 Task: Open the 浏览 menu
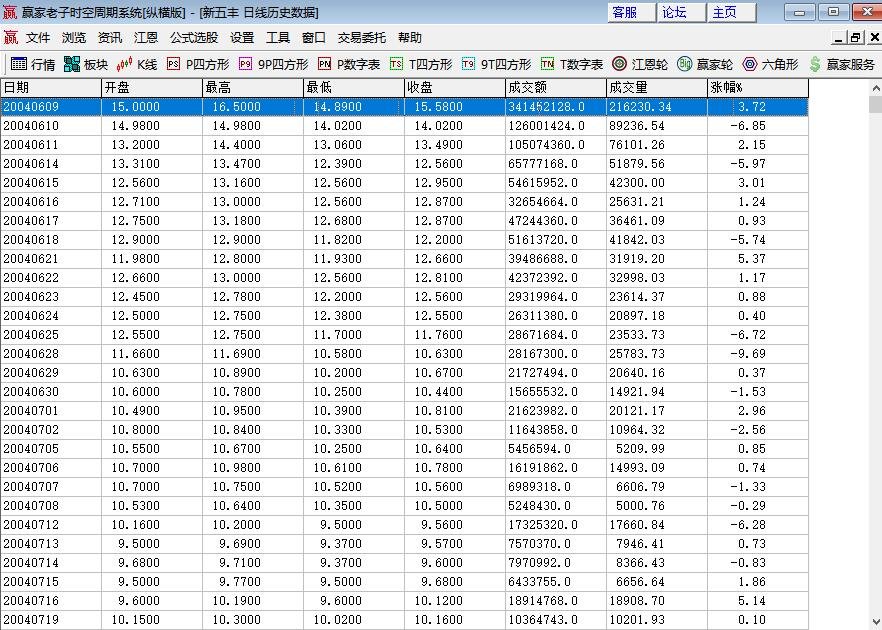pos(74,38)
